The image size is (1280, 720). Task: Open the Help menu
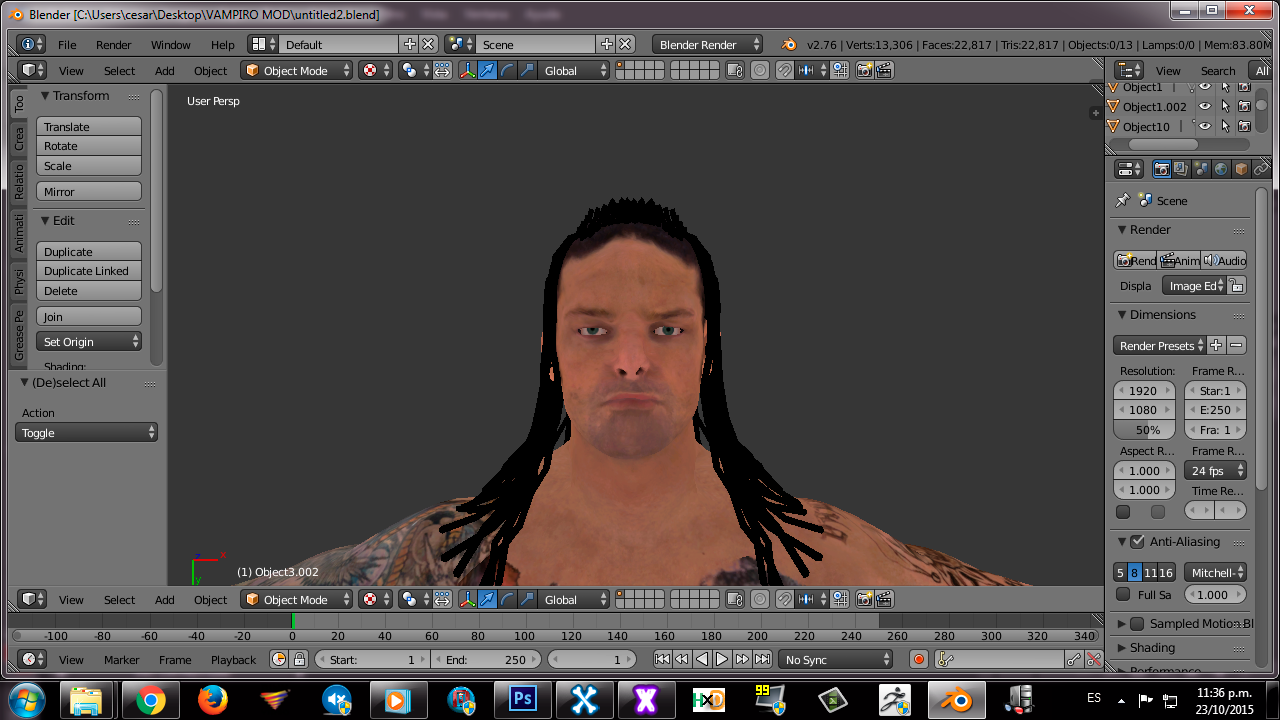pyautogui.click(x=223, y=44)
